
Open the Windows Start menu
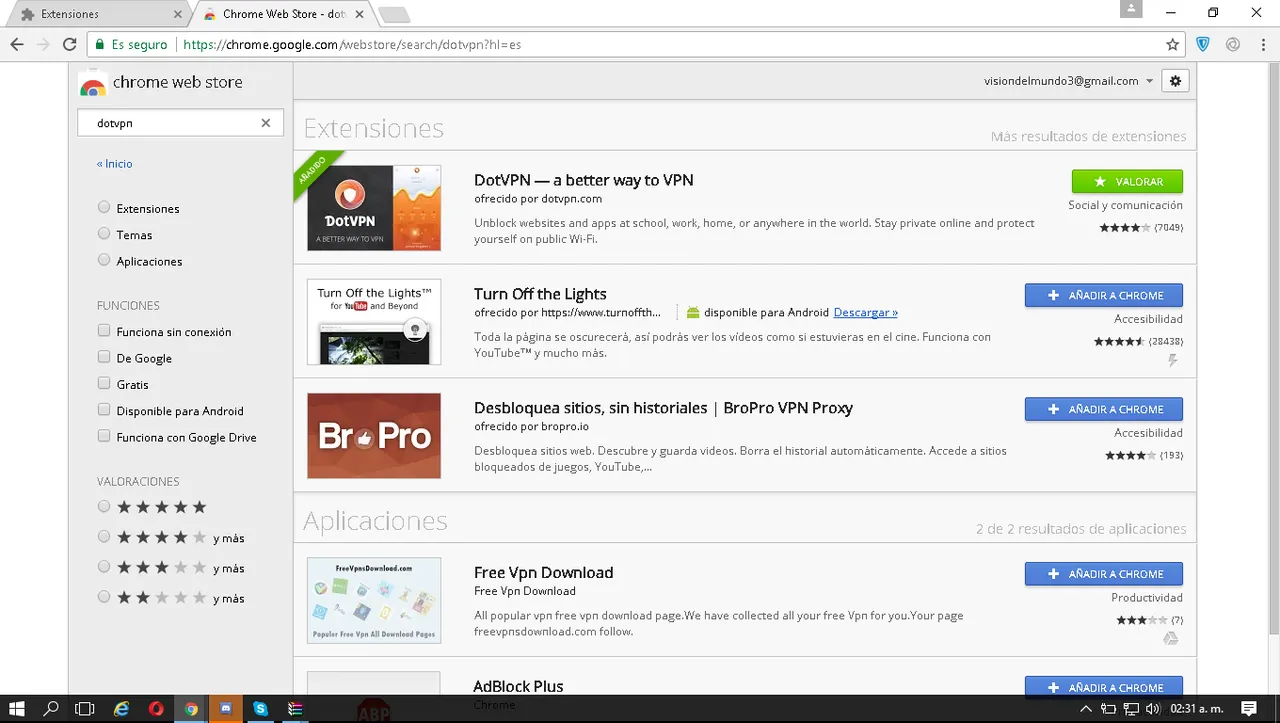point(17,709)
